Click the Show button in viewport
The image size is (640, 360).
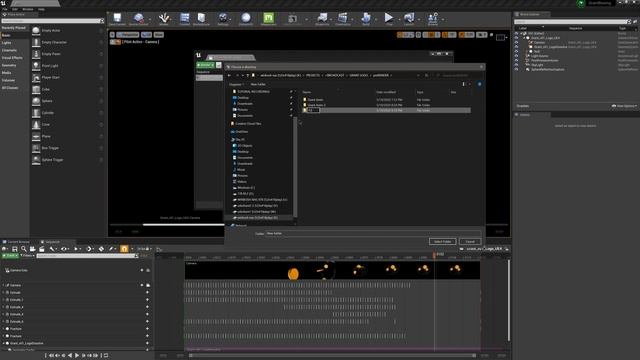158,35
